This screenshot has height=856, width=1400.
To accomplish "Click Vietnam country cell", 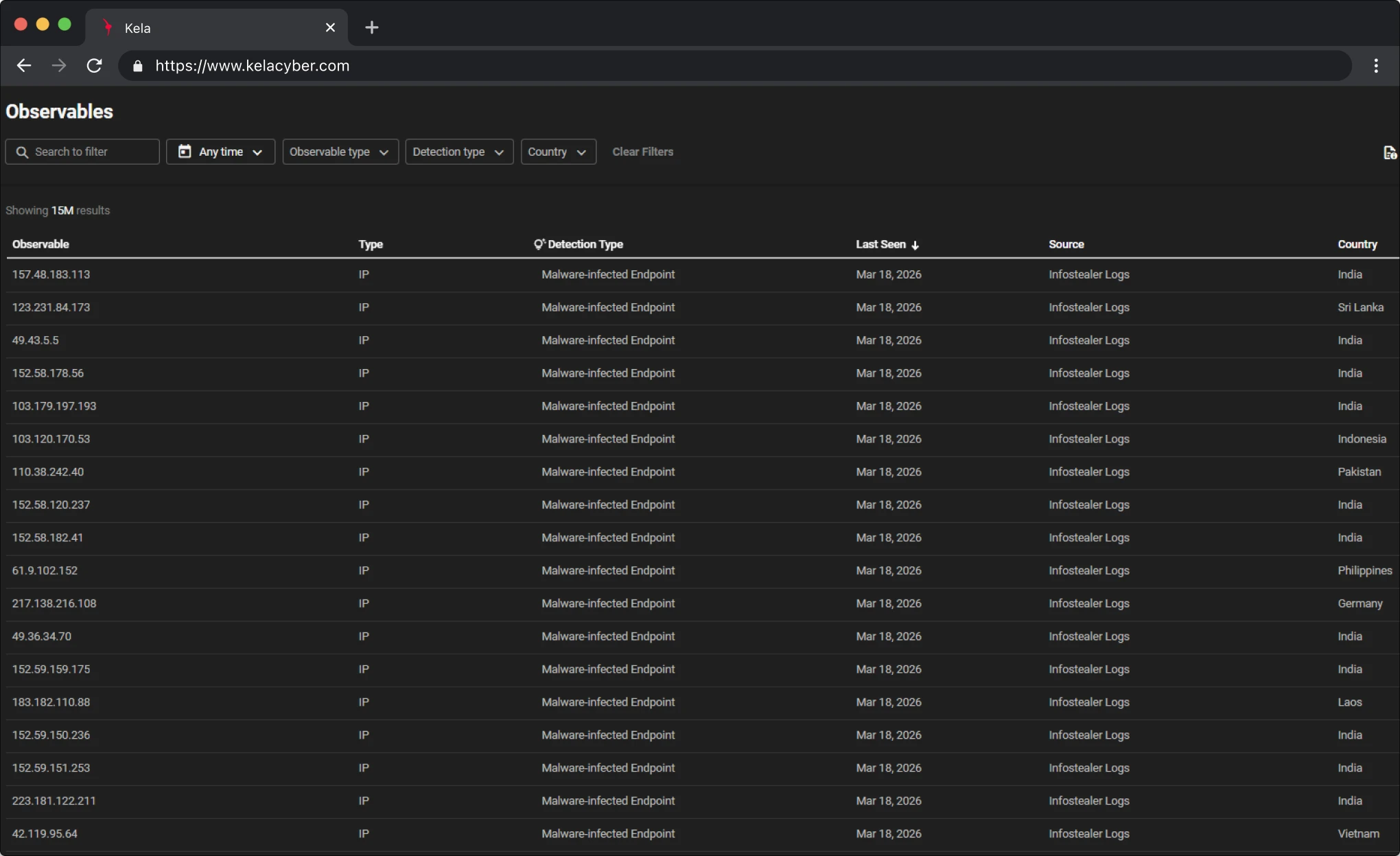I will pos(1358,834).
